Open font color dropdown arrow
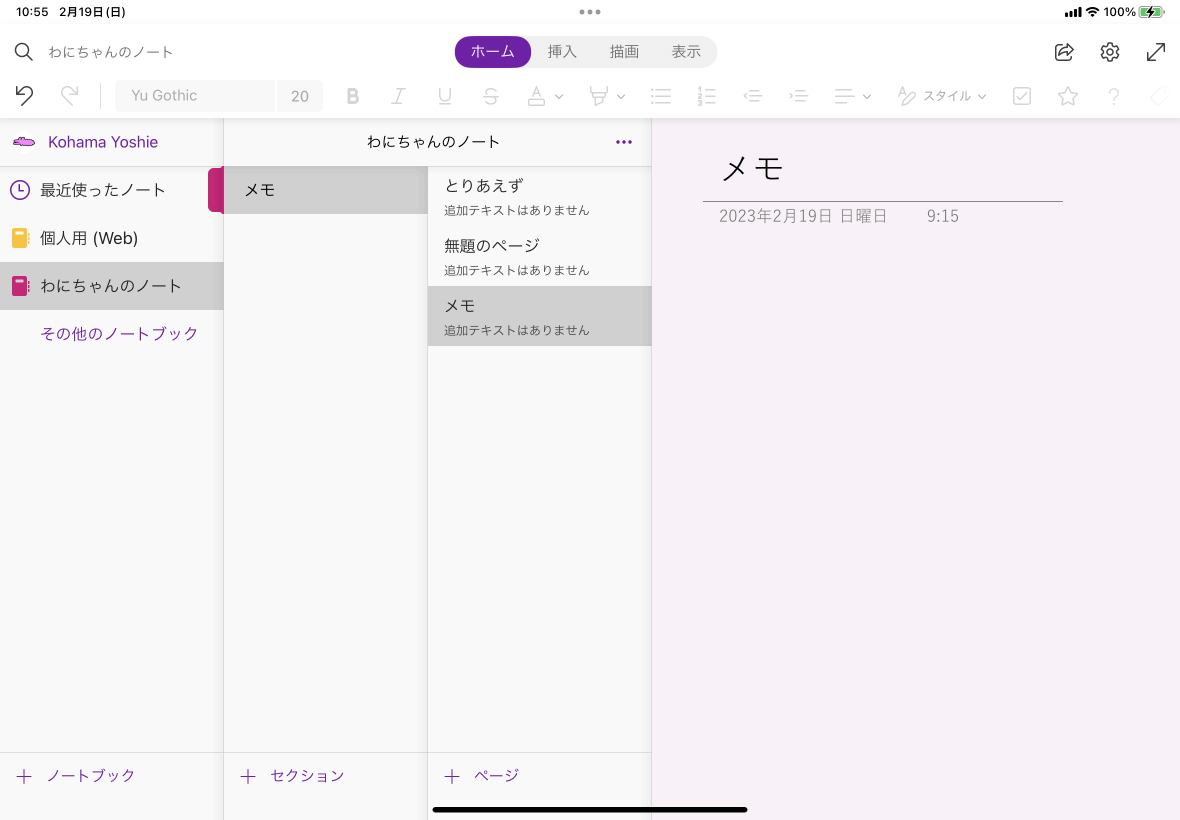 click(x=559, y=96)
